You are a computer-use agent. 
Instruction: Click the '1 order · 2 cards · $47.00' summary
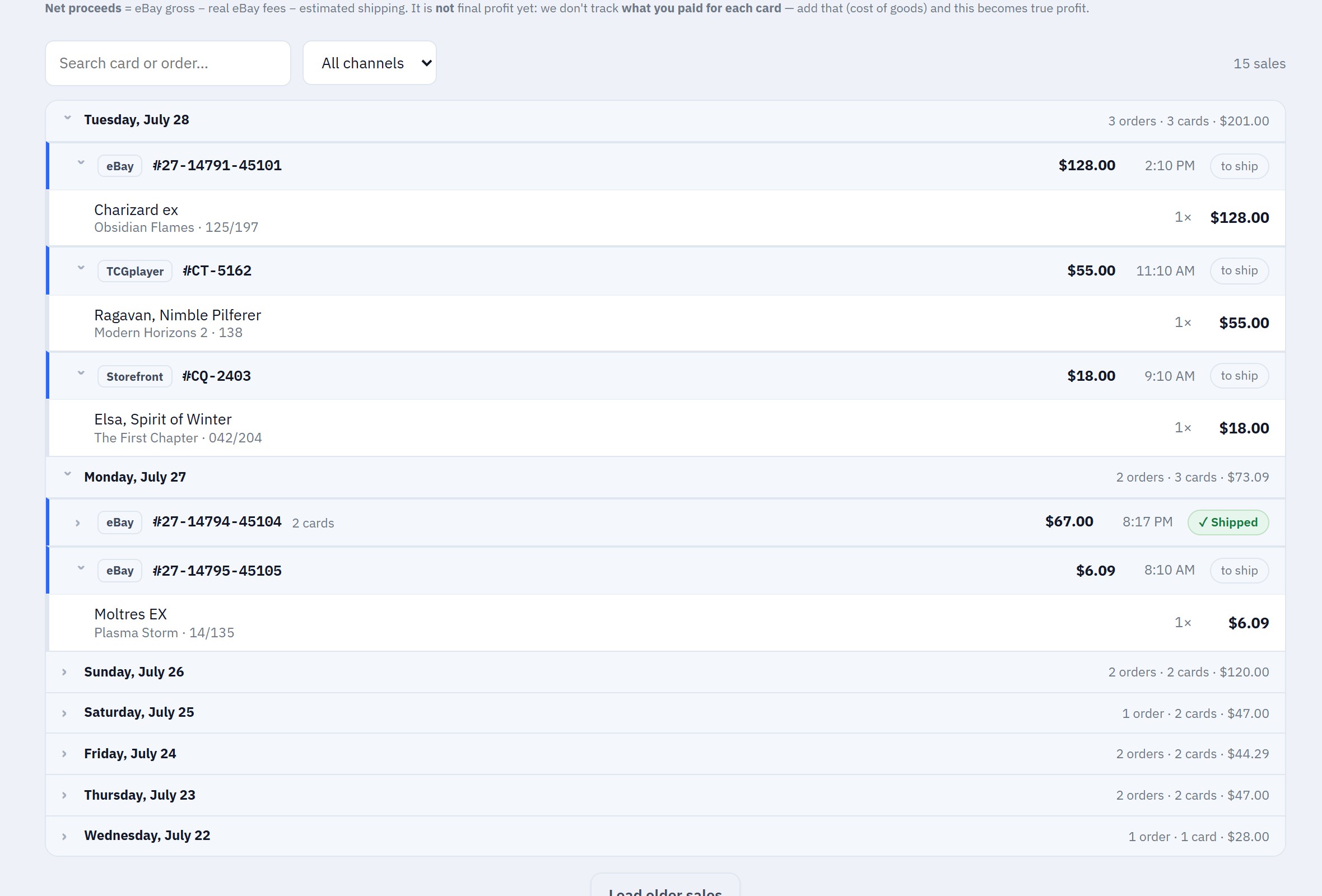(x=1195, y=713)
